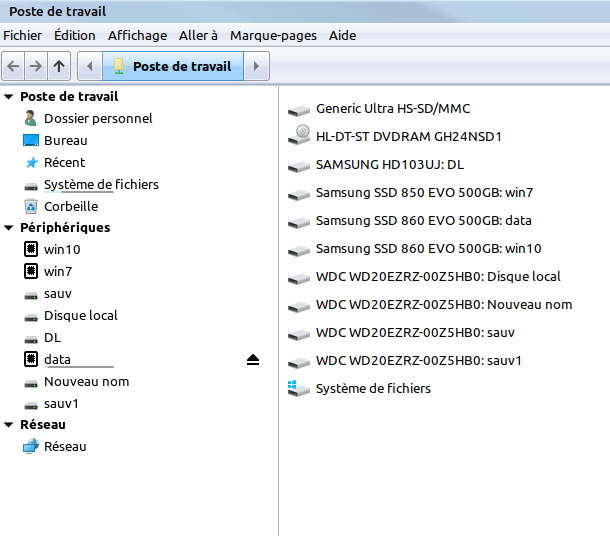Open the Aller à menu
This screenshot has width=610, height=536.
(x=198, y=35)
